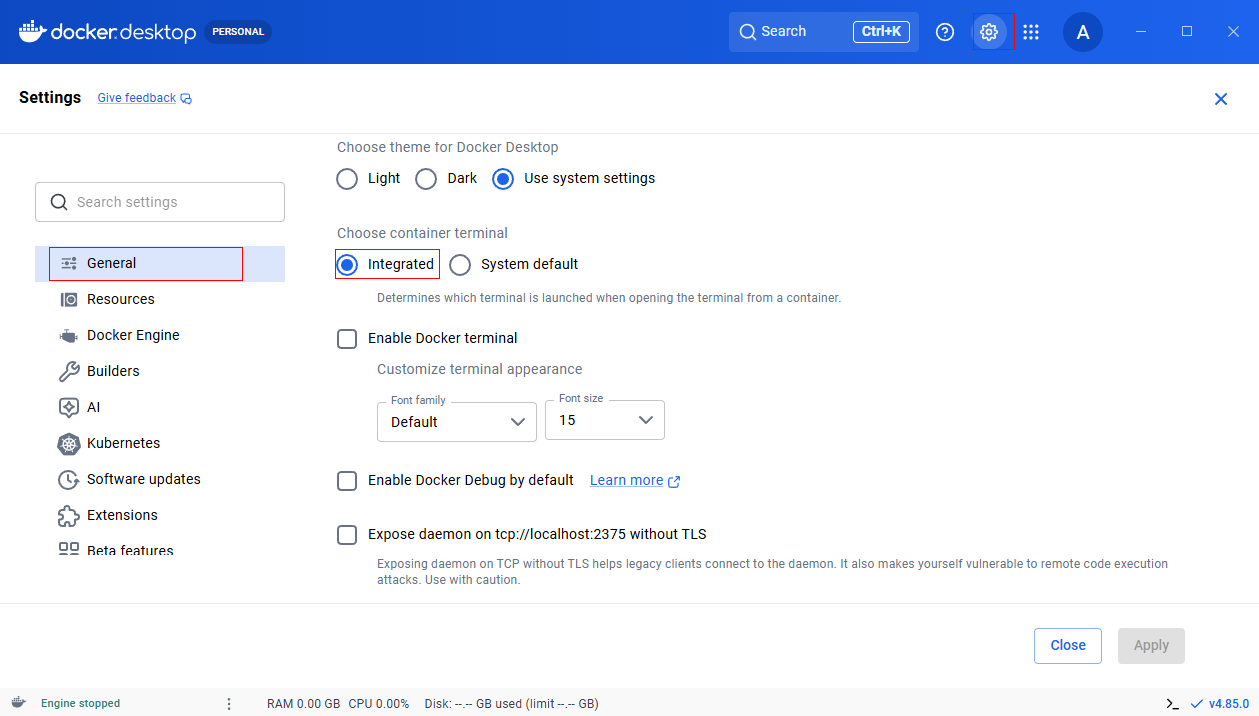Click the Close button

pyautogui.click(x=1068, y=646)
